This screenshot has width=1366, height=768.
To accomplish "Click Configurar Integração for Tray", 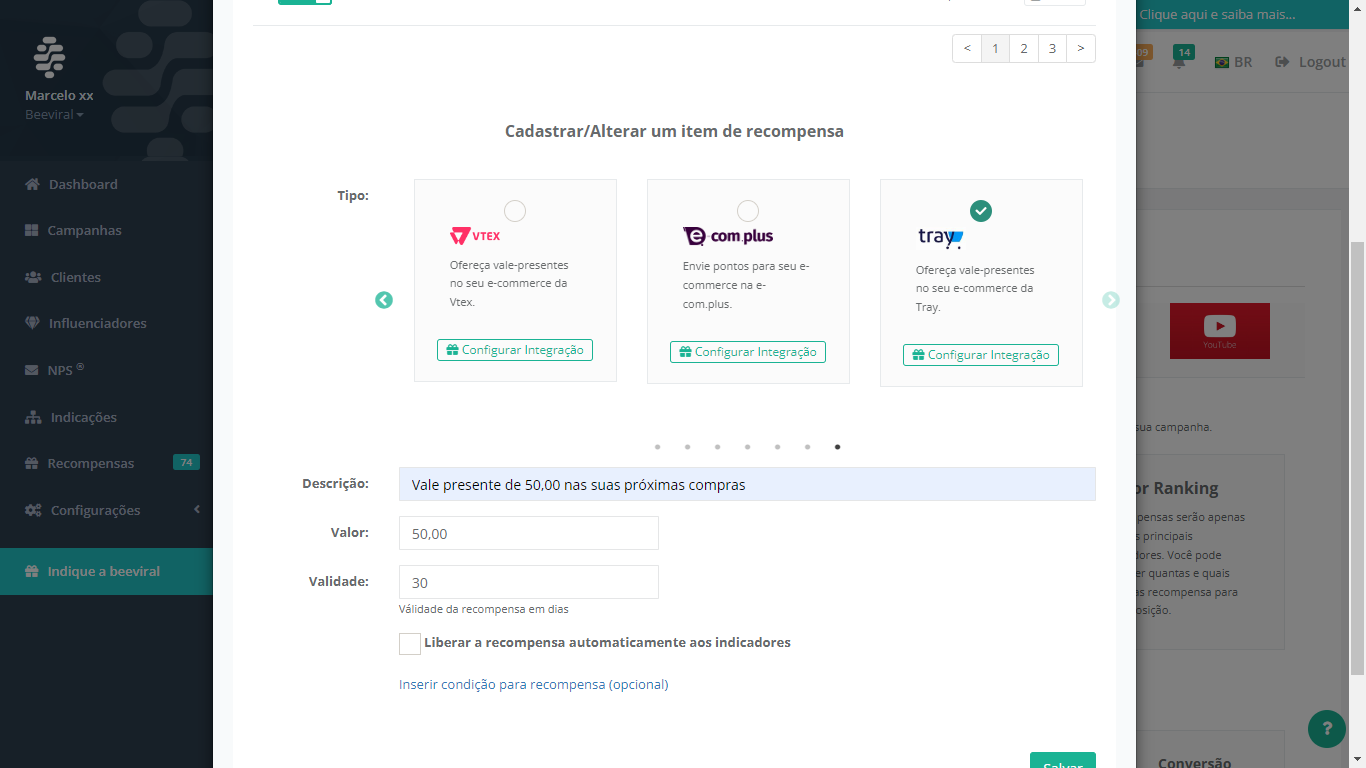I will click(x=981, y=355).
